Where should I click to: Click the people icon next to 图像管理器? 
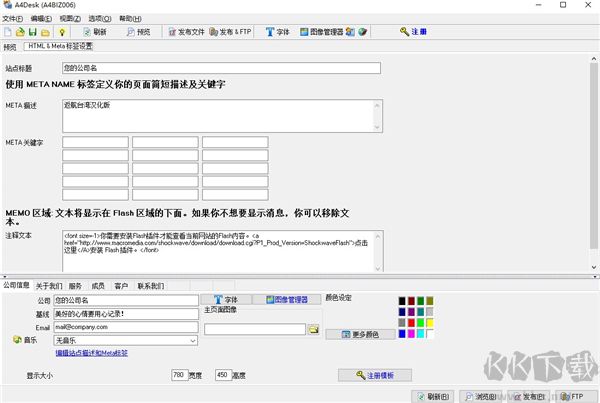pyautogui.click(x=350, y=32)
